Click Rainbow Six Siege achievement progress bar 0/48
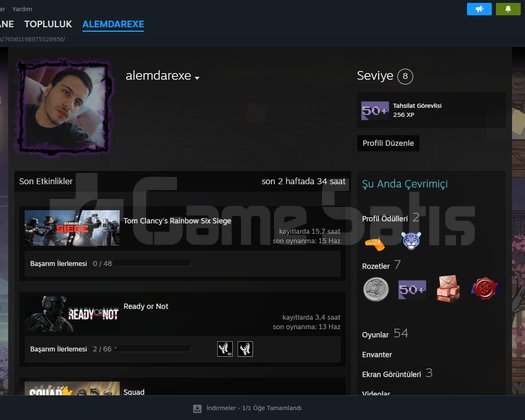This screenshot has width=525, height=420. coord(152,264)
